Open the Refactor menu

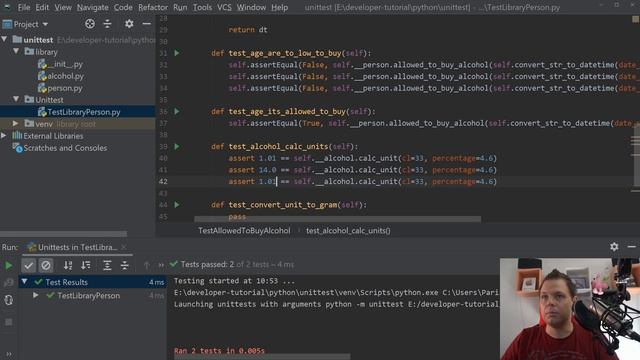click(153, 7)
